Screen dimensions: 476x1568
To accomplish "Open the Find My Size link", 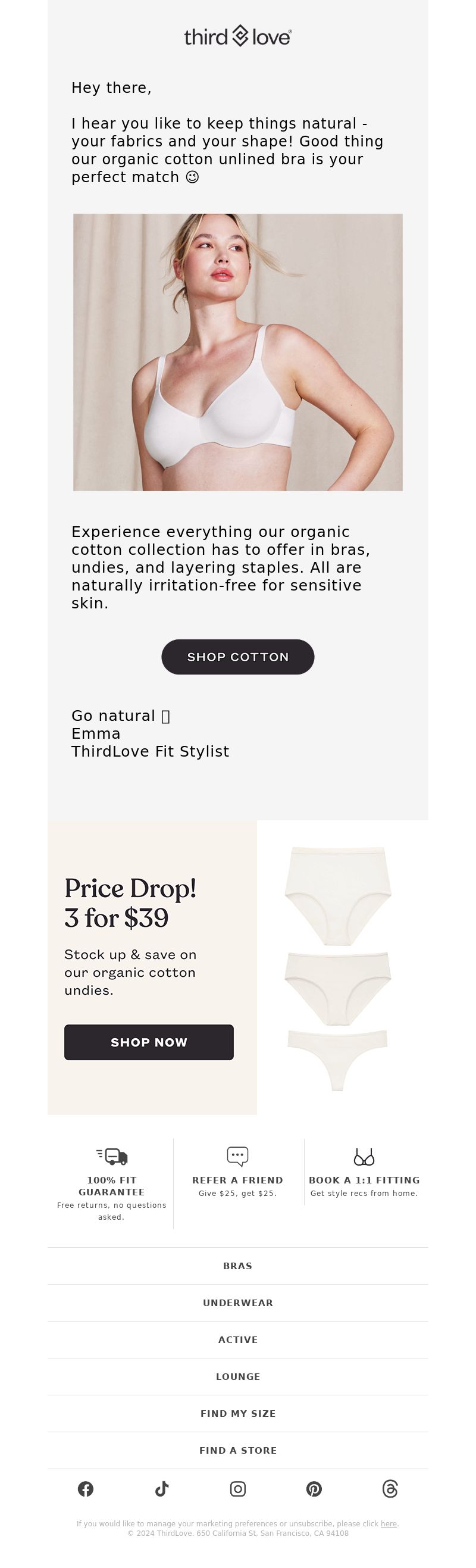I will click(238, 1413).
